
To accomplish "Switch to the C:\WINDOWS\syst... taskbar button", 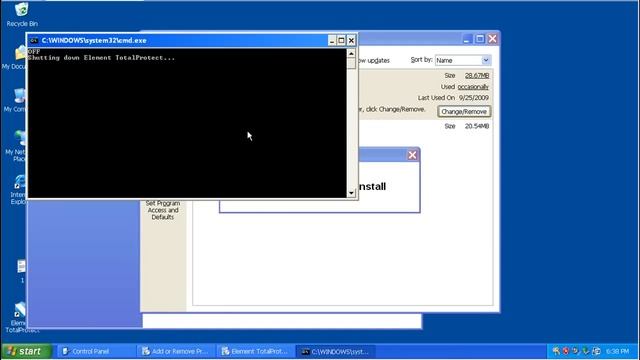I will coord(336,351).
